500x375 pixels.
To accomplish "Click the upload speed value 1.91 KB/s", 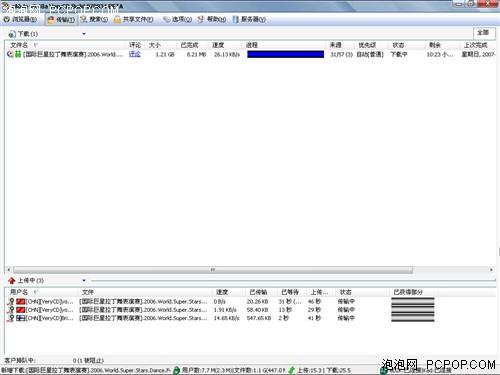I will point(225,310).
